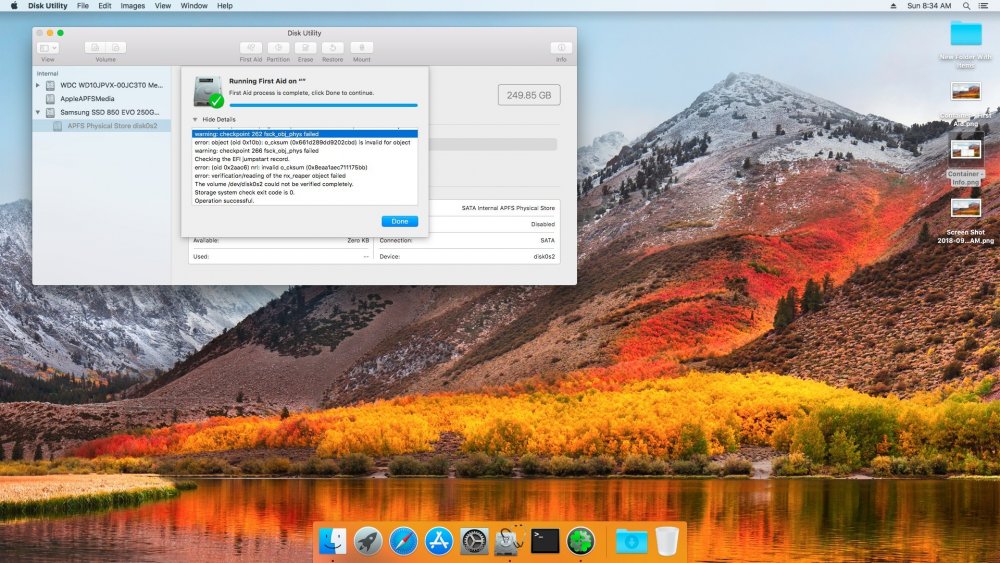
Task: Select AppleAPFSMedia in sidebar
Action: pyautogui.click(x=102, y=99)
